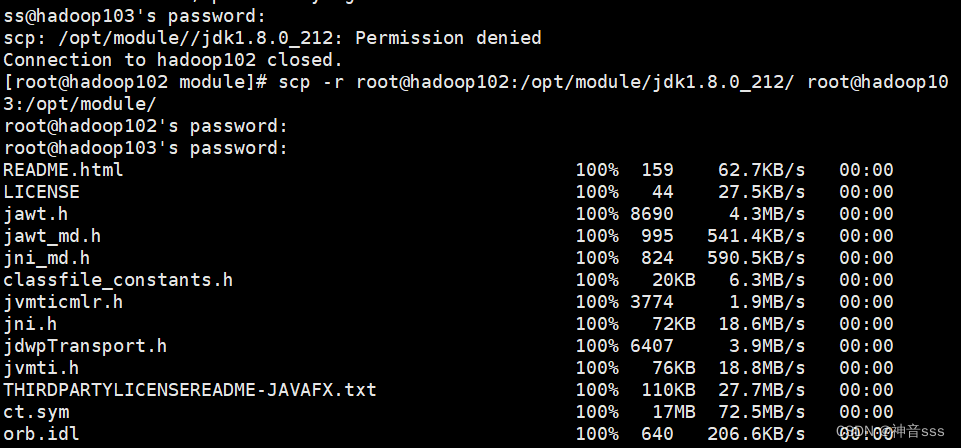The image size is (961, 448).
Task: Click the root@hadoop102's password prompt line
Action: pos(145,126)
